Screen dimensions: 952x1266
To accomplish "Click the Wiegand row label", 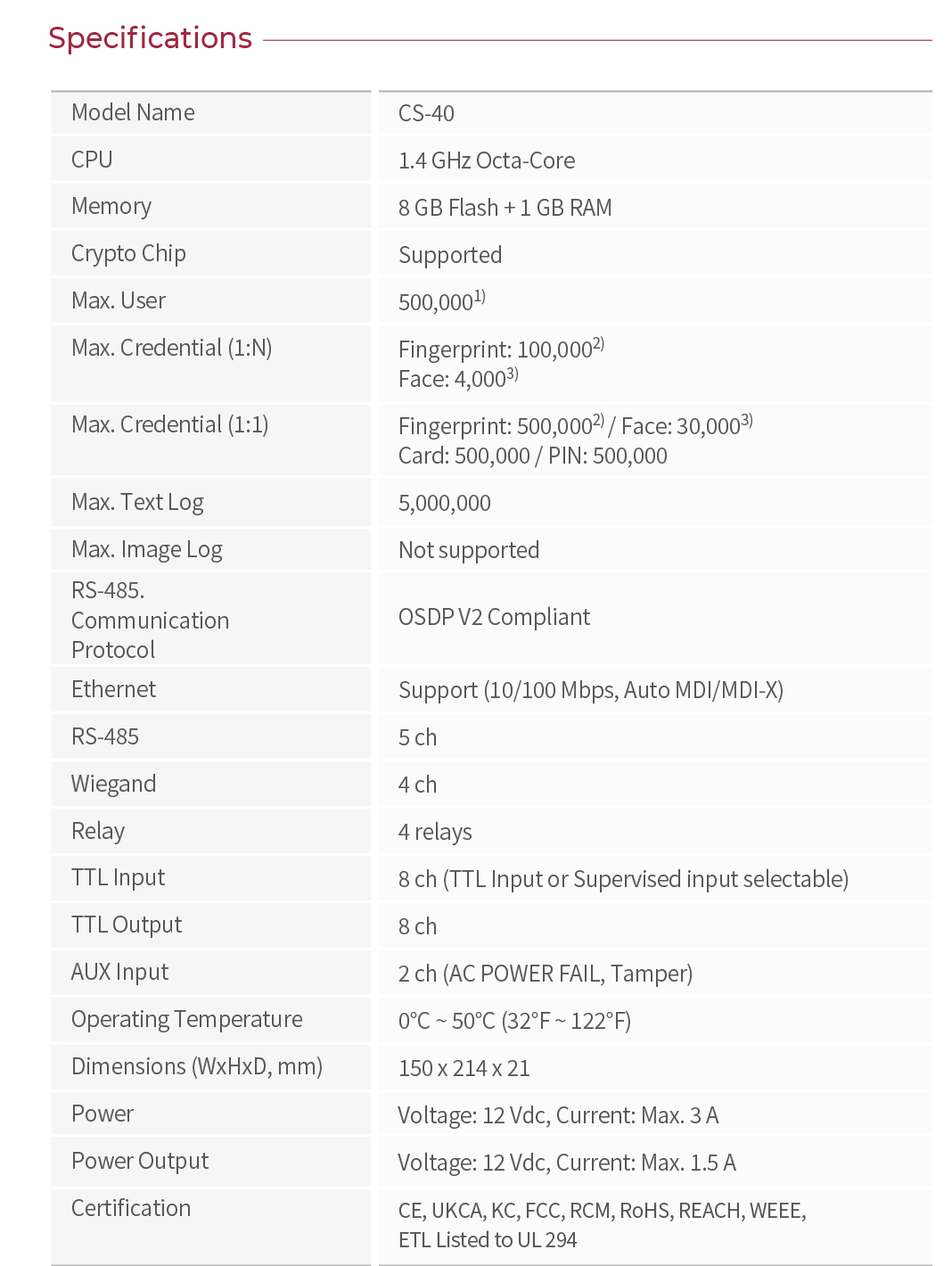I will coord(113,784).
